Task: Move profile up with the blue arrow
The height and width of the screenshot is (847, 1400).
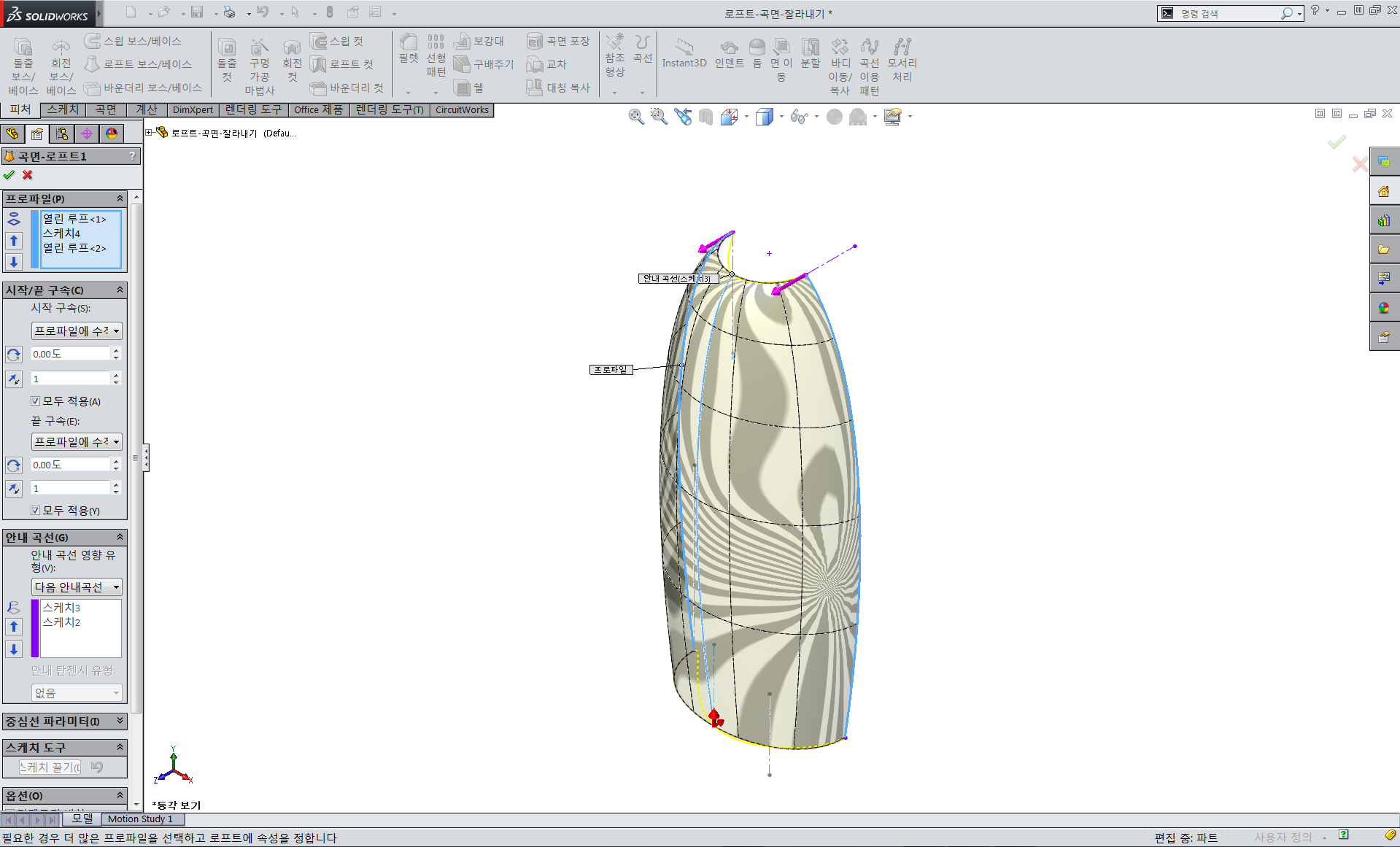Action: click(14, 241)
